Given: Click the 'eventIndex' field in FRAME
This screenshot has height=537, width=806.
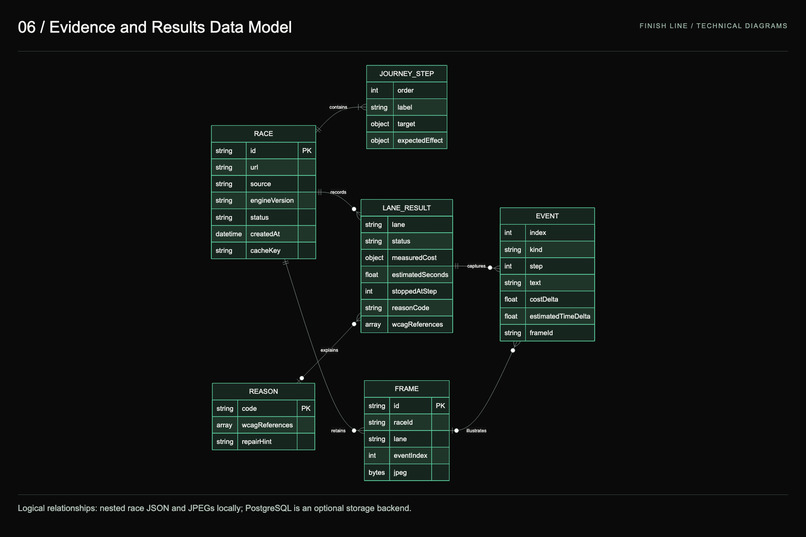Looking at the screenshot, I should point(411,455).
